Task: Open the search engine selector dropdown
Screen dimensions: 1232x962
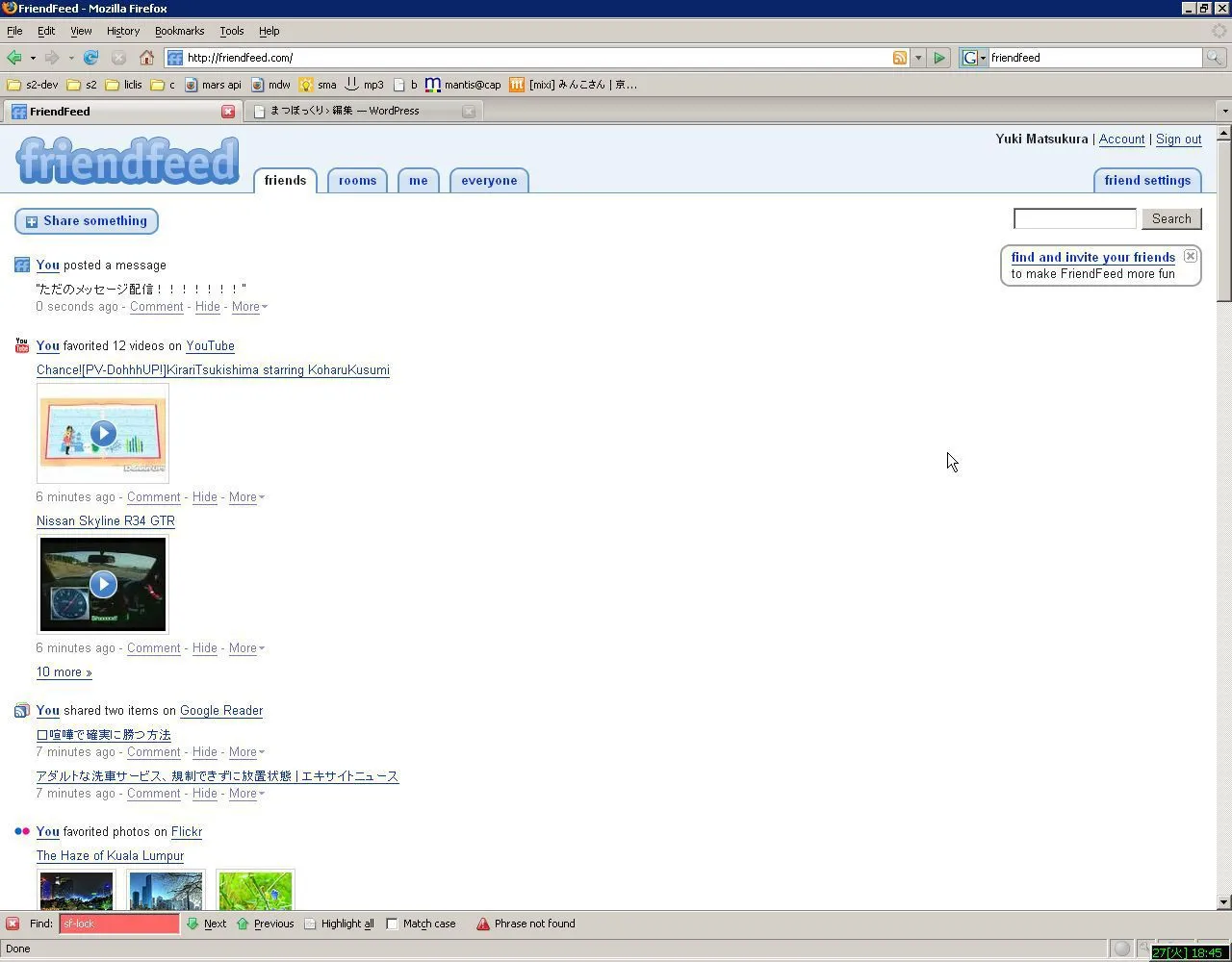Action: (974, 58)
